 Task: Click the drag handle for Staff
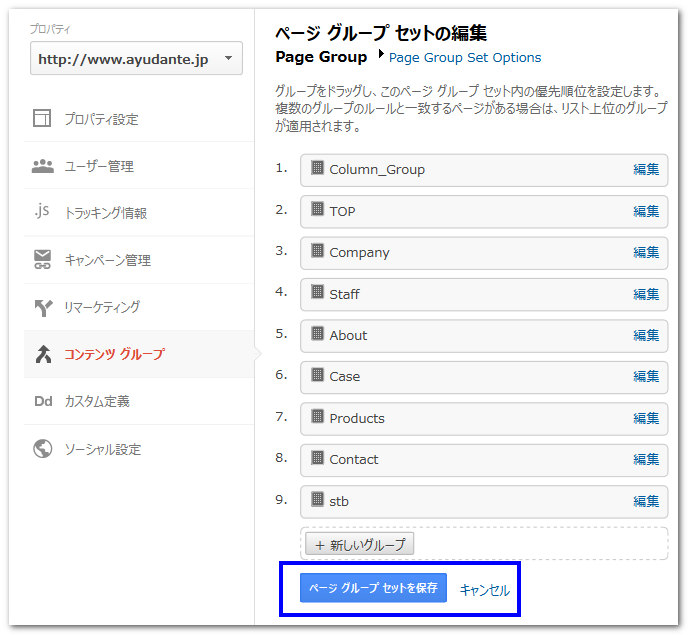pyautogui.click(x=317, y=292)
